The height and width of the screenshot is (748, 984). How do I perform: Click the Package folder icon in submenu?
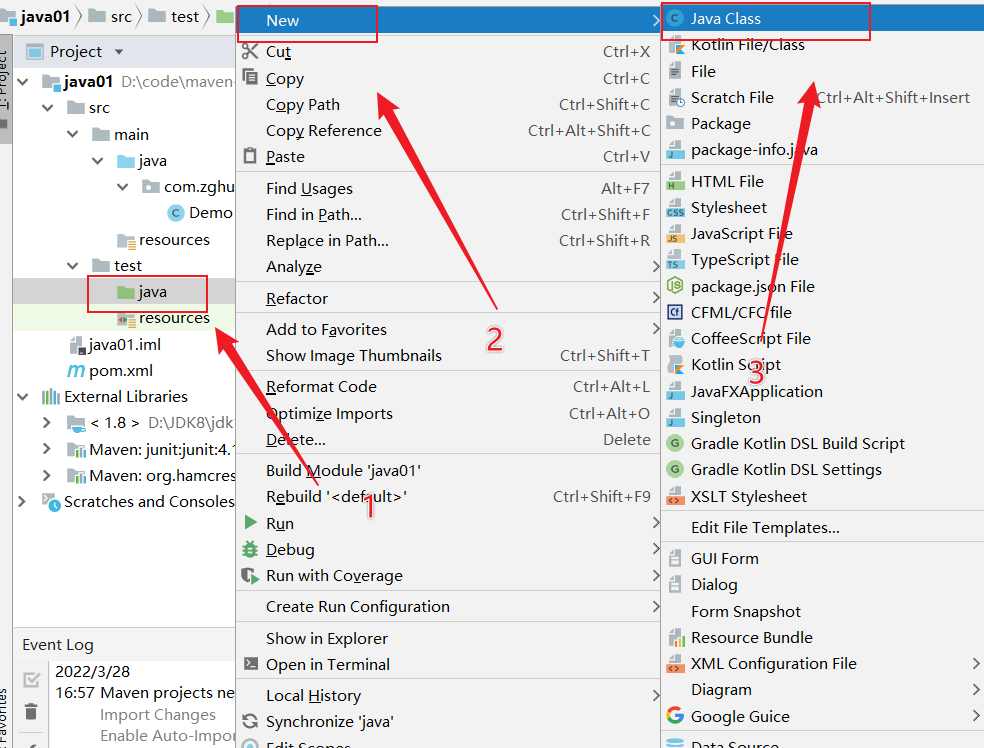[x=675, y=123]
